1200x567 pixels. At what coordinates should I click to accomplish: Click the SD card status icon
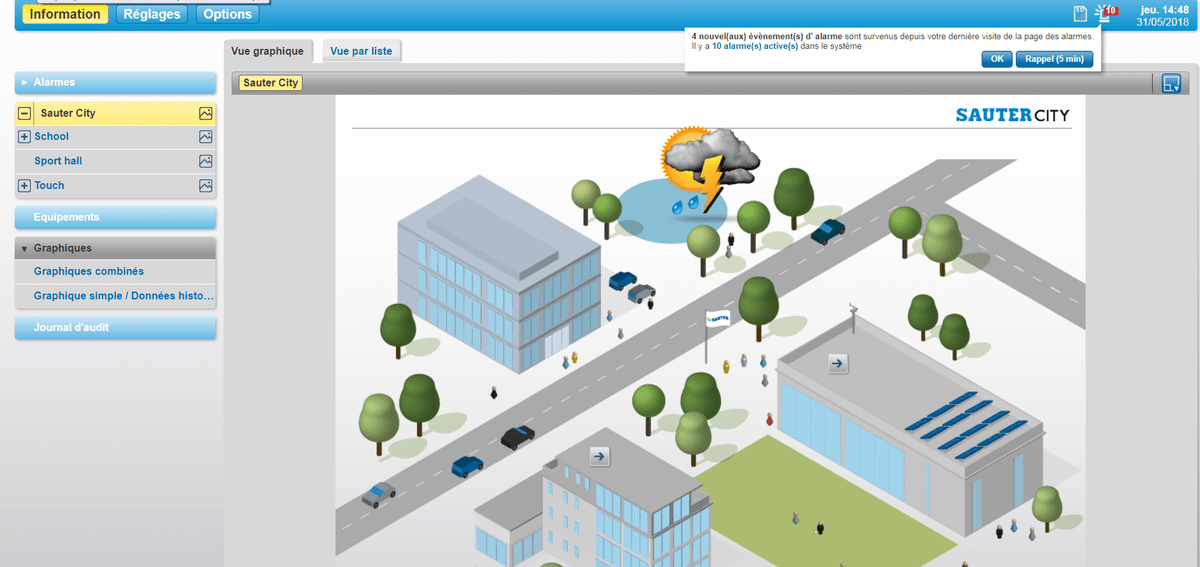click(1080, 13)
